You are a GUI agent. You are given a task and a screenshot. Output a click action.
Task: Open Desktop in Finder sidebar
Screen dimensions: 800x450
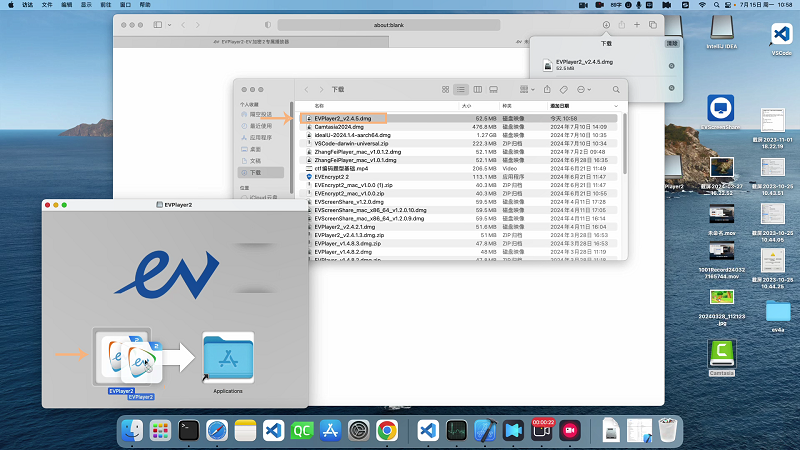261,149
